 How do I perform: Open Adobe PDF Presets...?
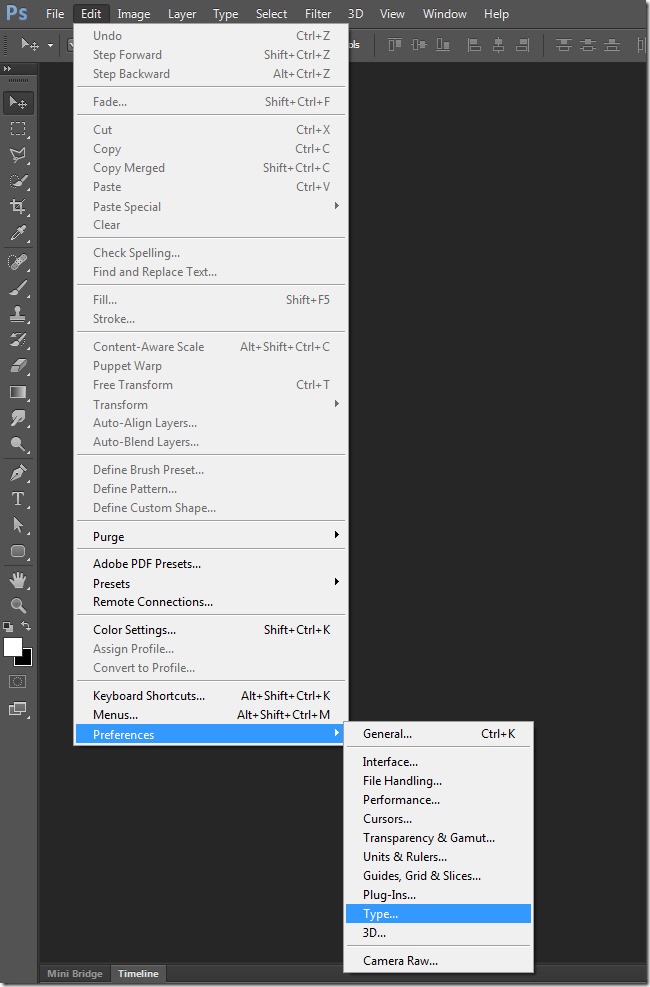click(x=211, y=563)
